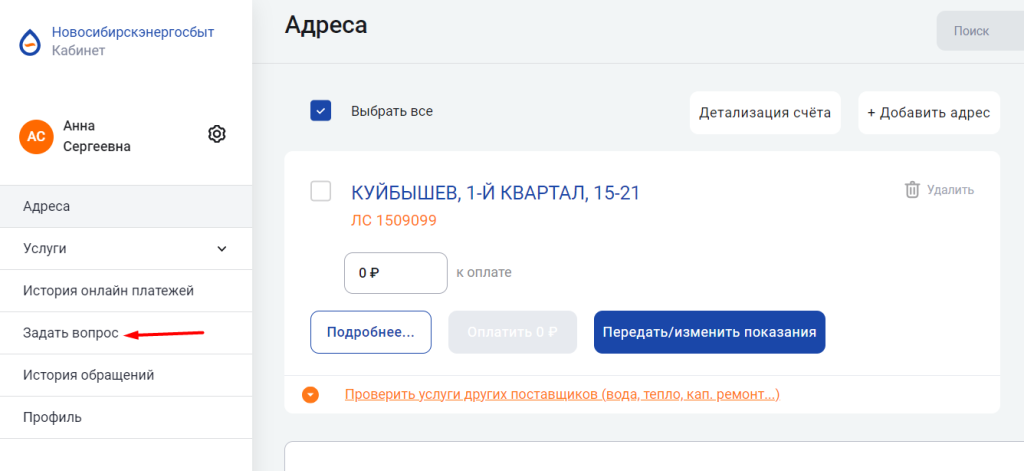Open the Адреса sidebar section
This screenshot has width=1024, height=471.
[x=47, y=207]
